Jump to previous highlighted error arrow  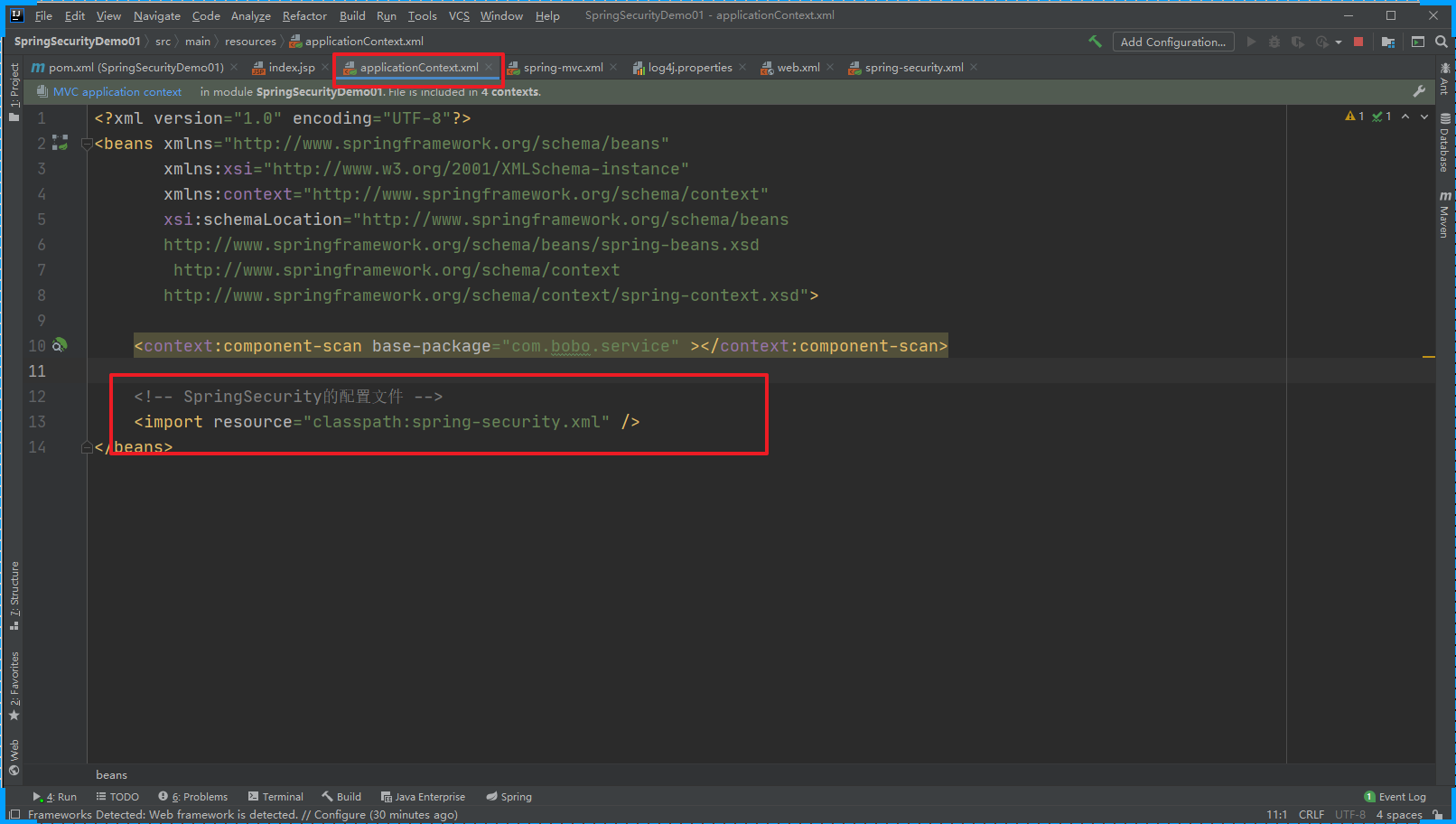pyautogui.click(x=1405, y=117)
